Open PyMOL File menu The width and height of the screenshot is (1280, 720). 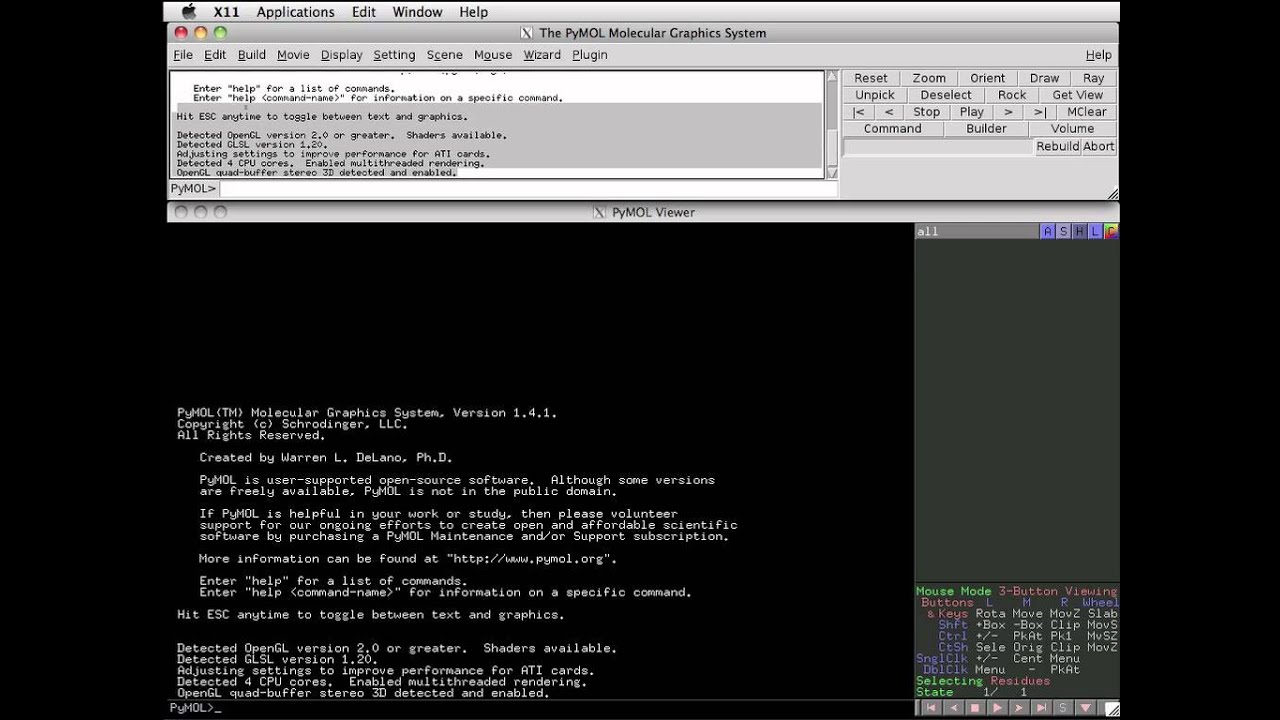tap(183, 55)
